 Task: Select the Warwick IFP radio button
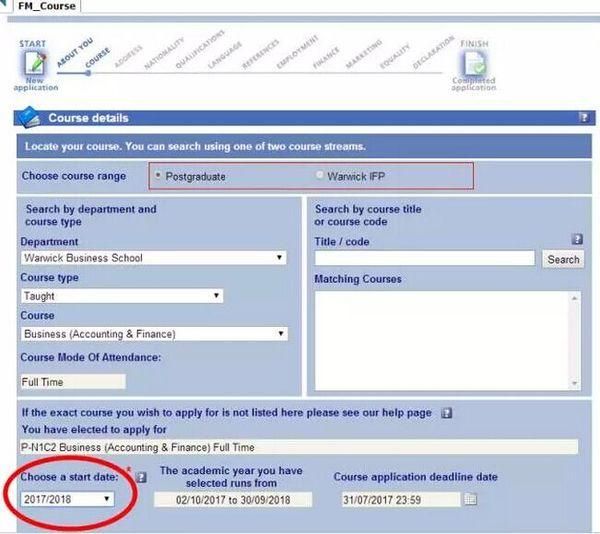(x=320, y=176)
